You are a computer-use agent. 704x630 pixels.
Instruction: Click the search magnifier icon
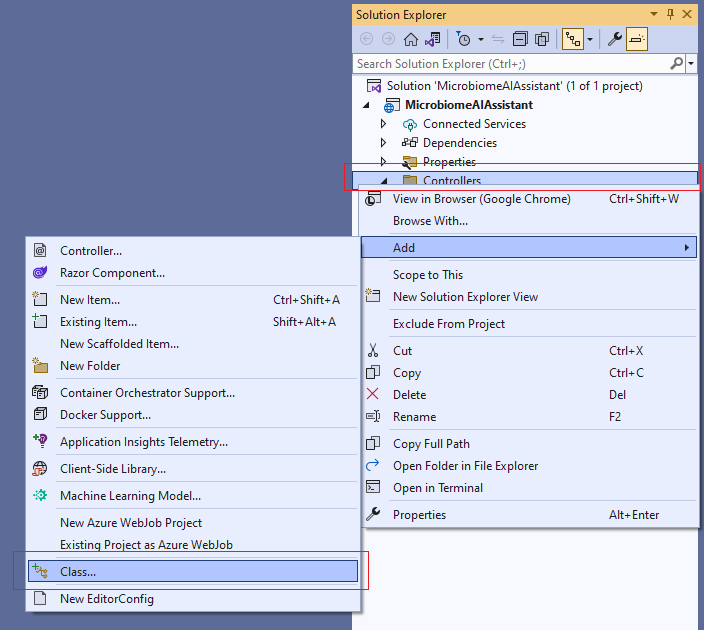coord(677,64)
